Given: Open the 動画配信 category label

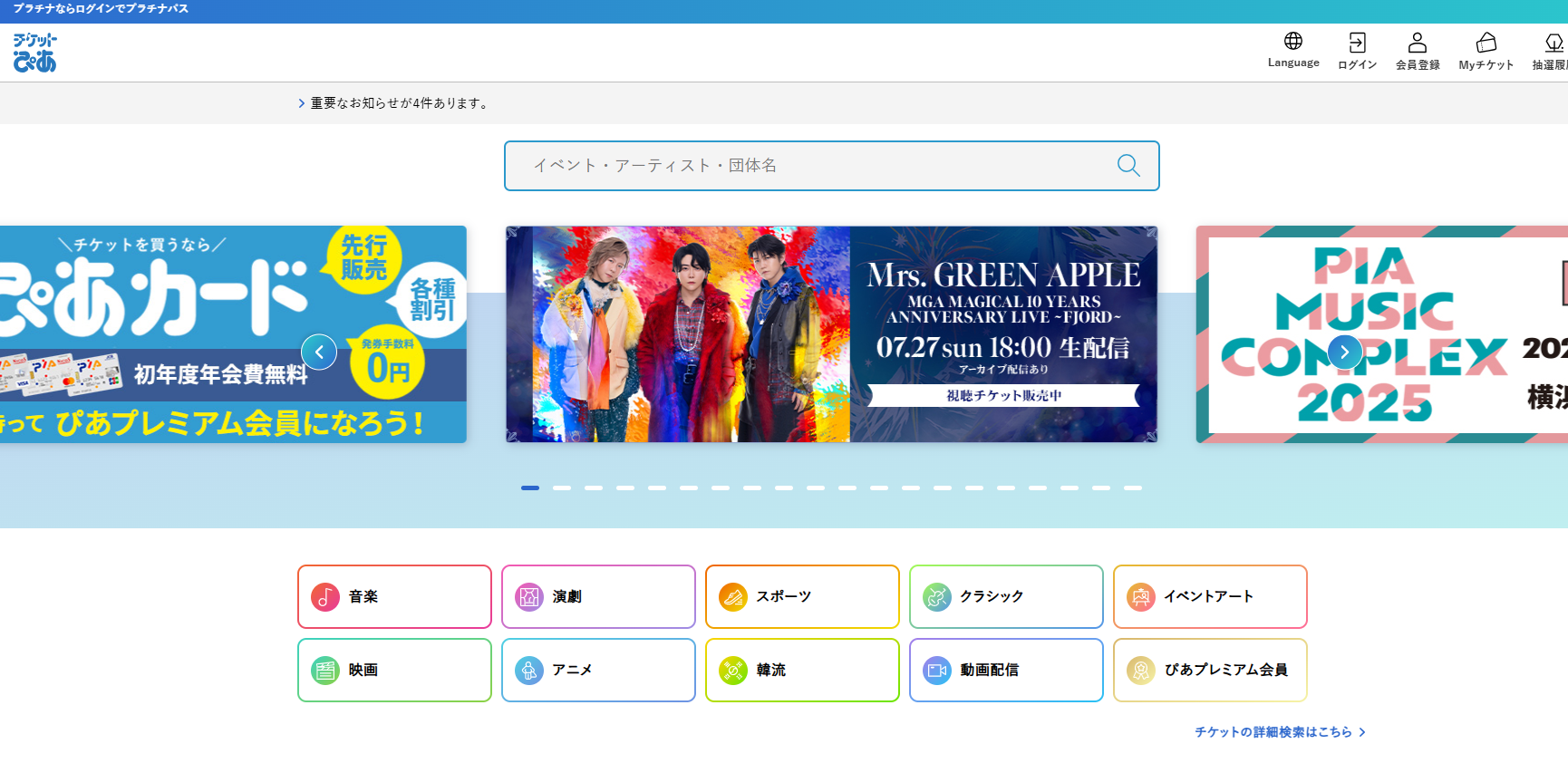Looking at the screenshot, I should [x=990, y=670].
